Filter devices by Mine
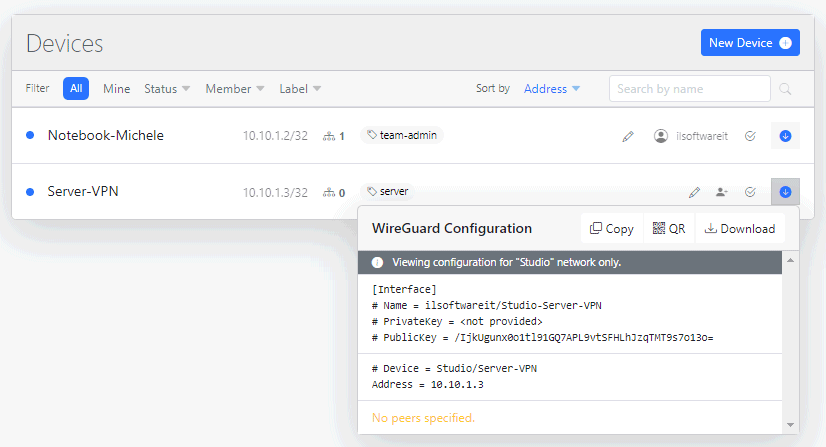 pos(116,89)
